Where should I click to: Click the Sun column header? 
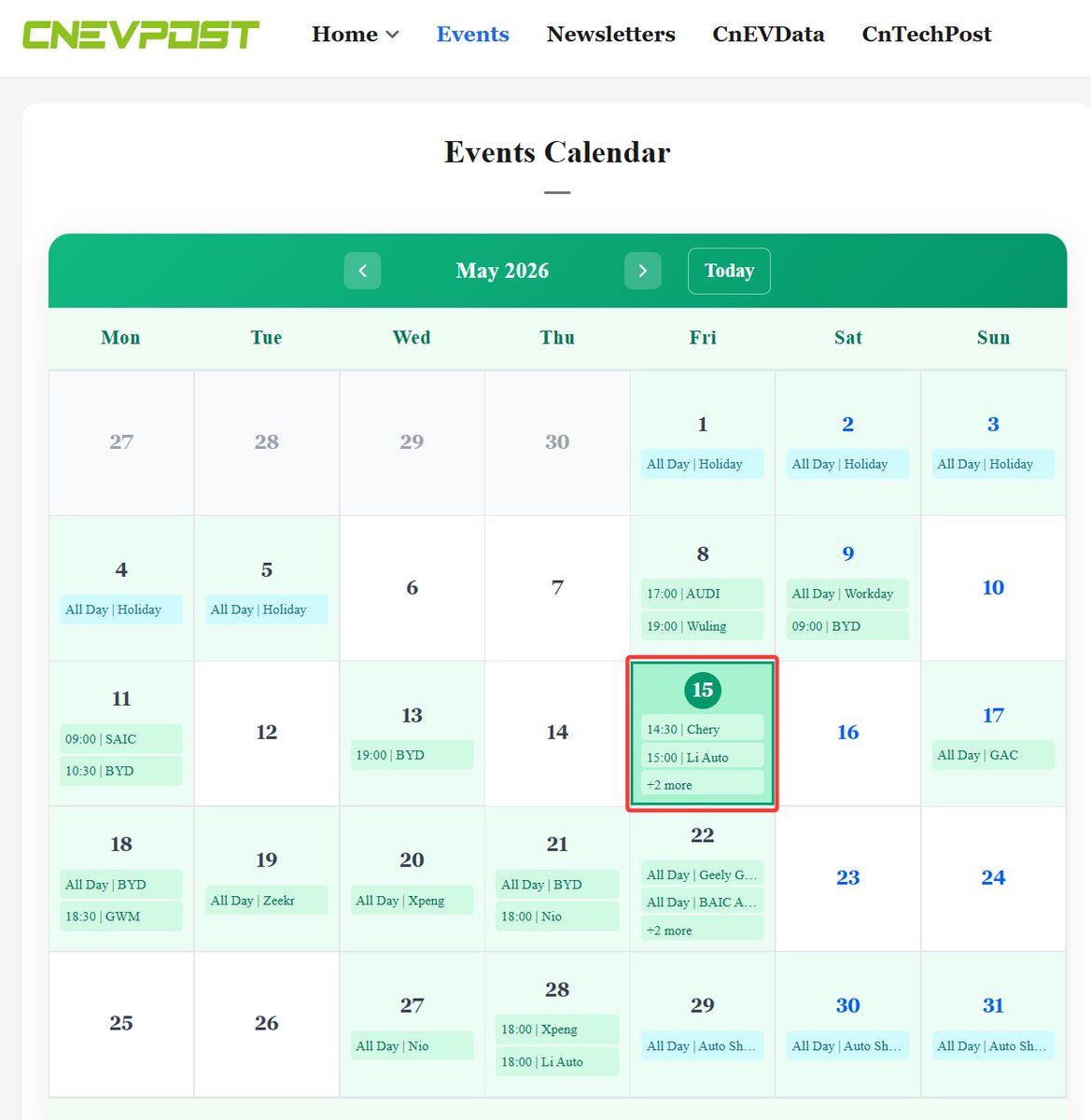click(993, 338)
